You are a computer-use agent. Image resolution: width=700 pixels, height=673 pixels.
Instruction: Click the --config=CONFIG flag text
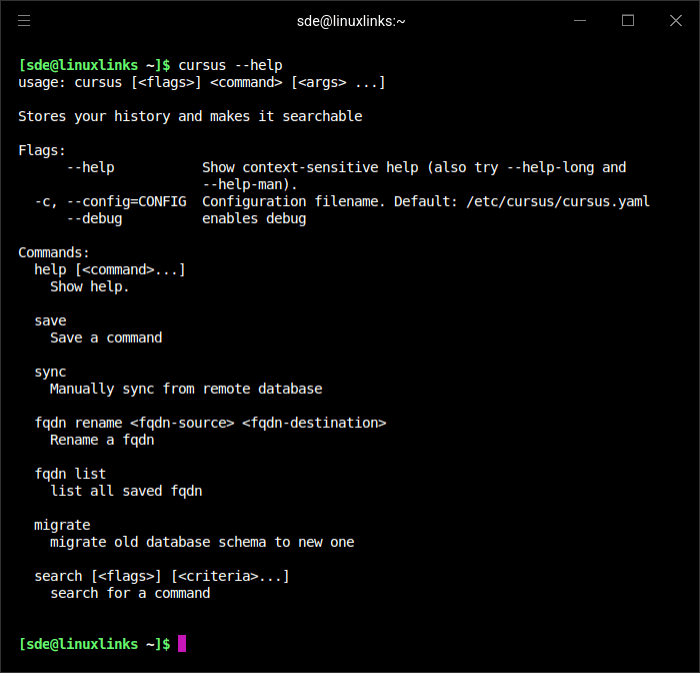pos(126,201)
